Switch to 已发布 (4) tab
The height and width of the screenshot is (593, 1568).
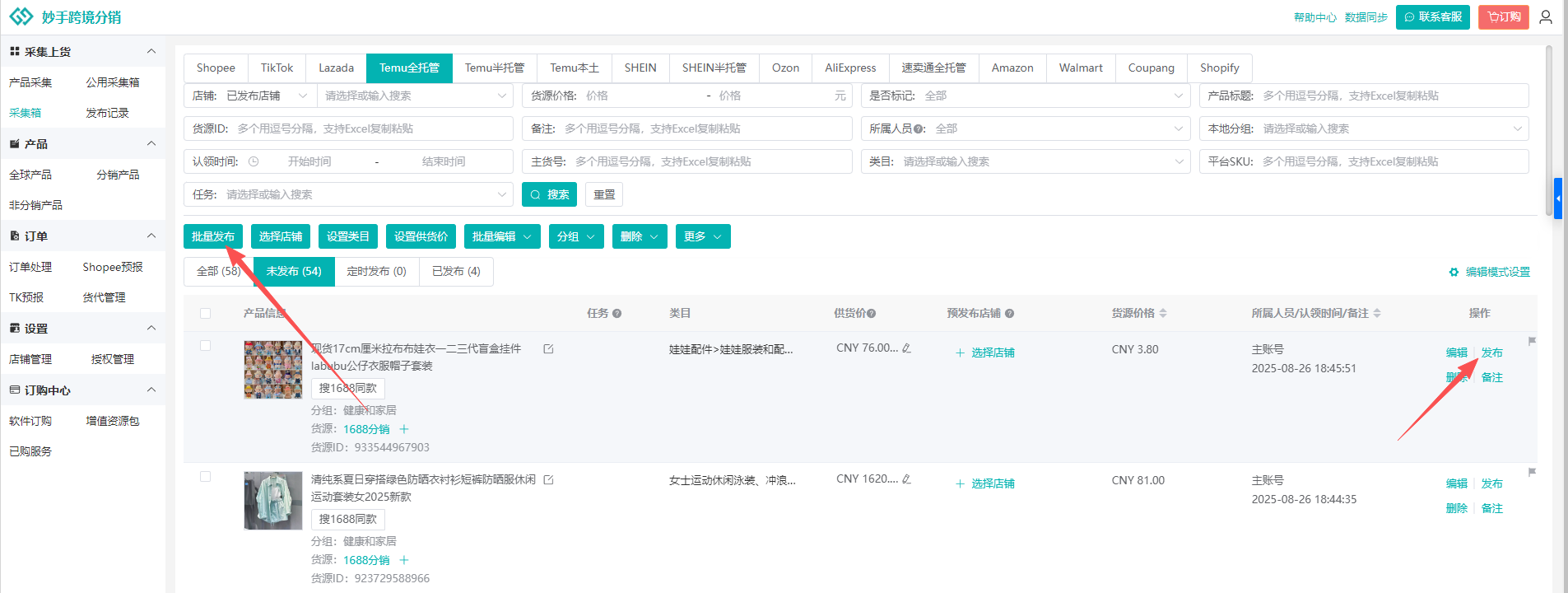pos(456,271)
